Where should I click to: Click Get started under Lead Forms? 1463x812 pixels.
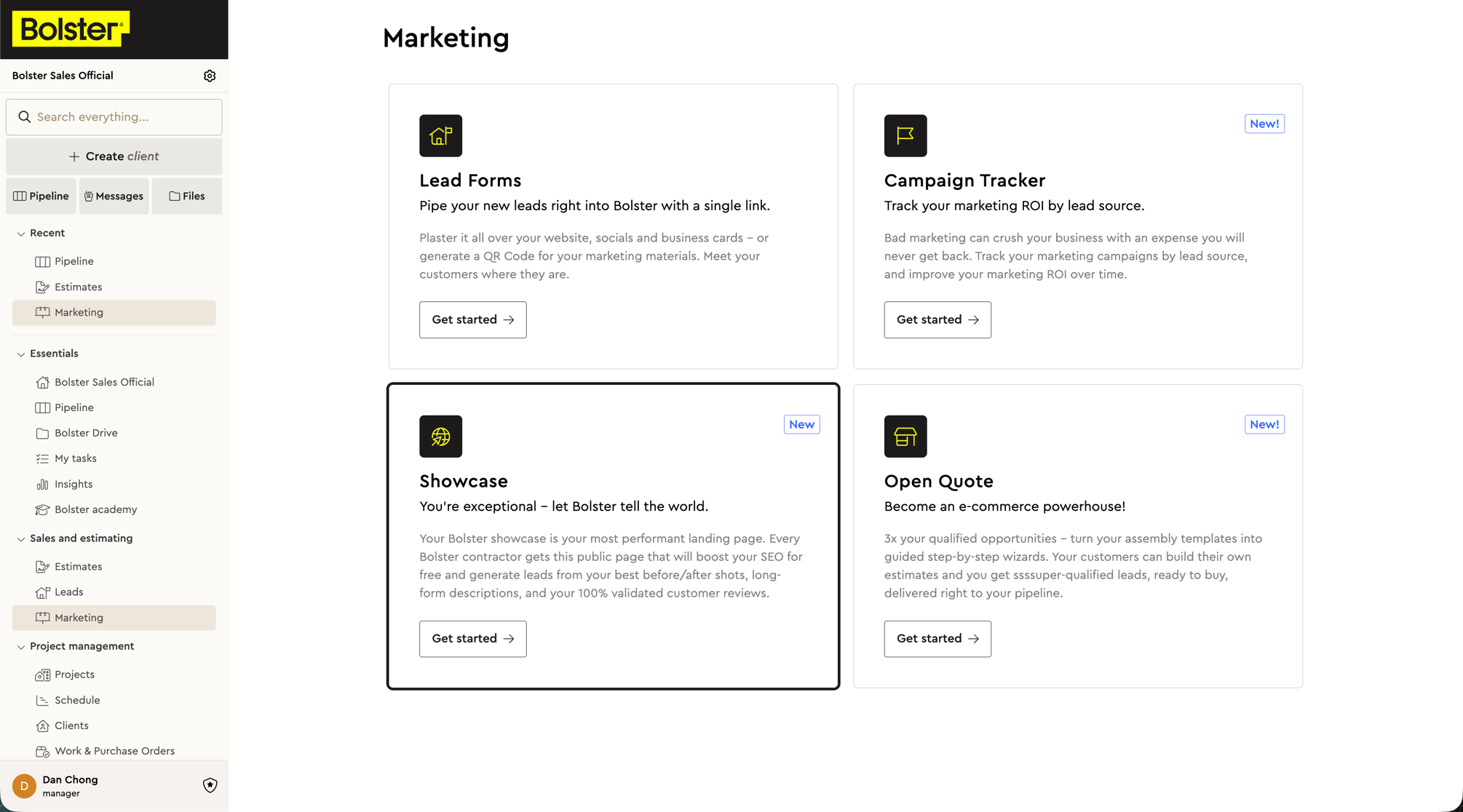tap(472, 320)
